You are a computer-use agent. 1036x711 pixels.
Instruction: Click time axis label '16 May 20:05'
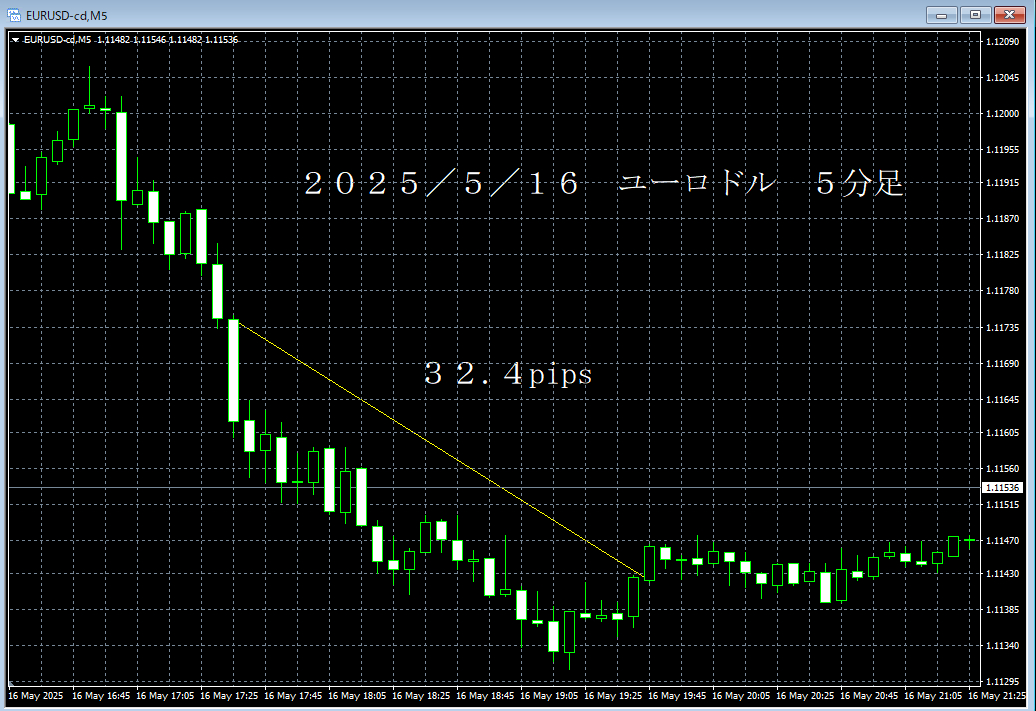(x=741, y=696)
